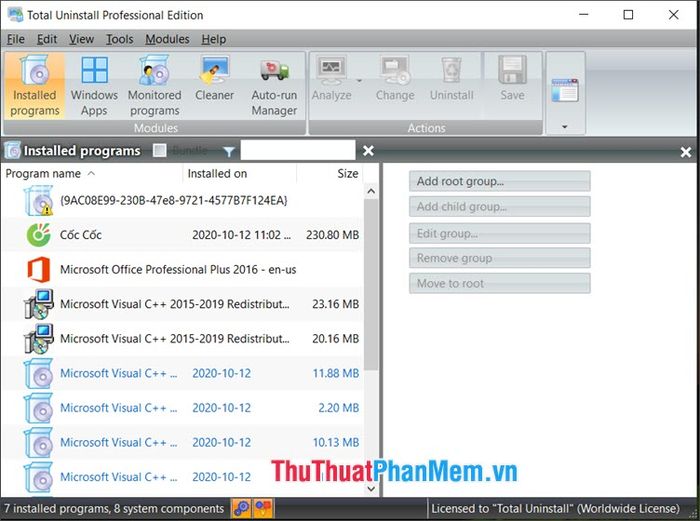Switch to Windows Apps module
Screen dimensions: 700x521
tap(94, 86)
